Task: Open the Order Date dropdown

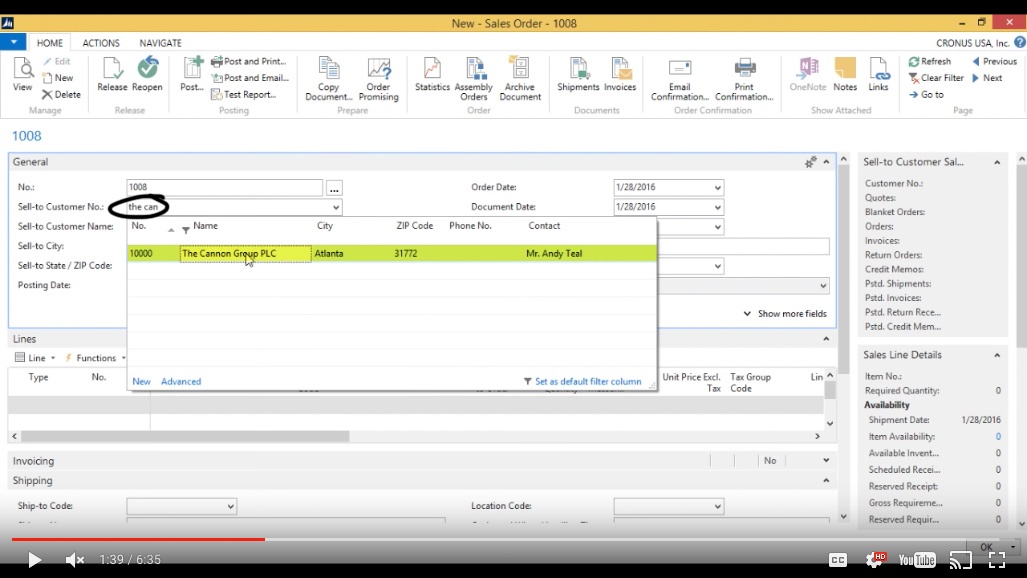Action: pyautogui.click(x=717, y=187)
